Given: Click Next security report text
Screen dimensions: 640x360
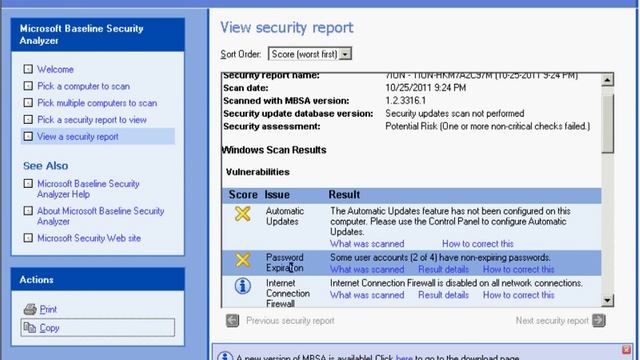Looking at the screenshot, I should click(552, 321).
